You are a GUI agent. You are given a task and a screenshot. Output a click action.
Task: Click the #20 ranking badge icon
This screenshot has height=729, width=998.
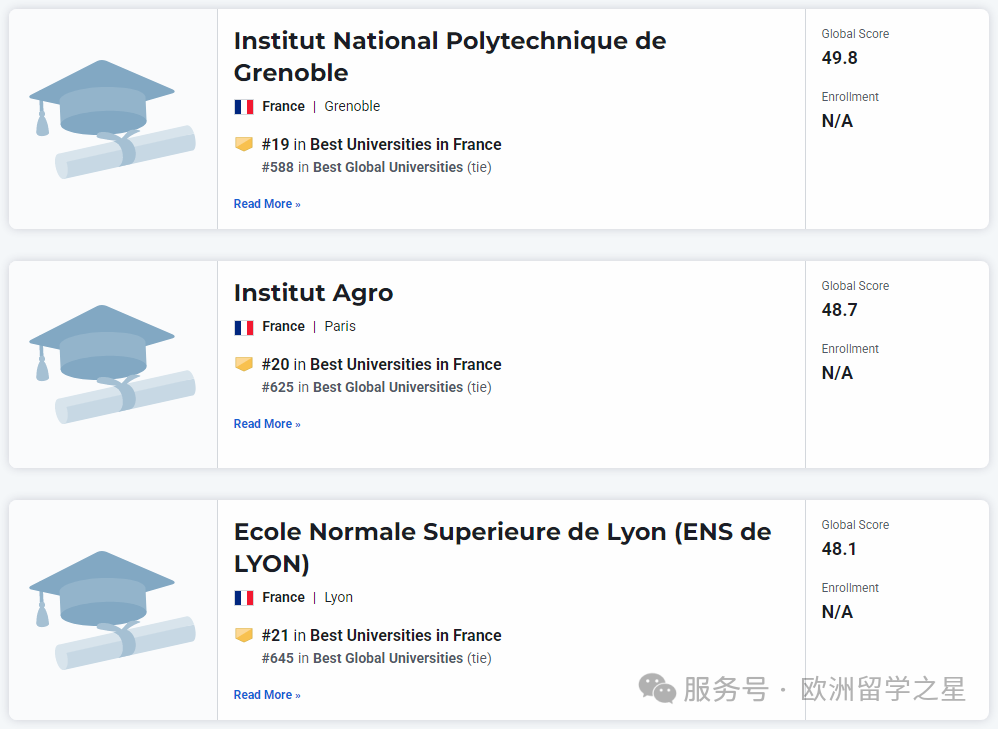tap(244, 364)
